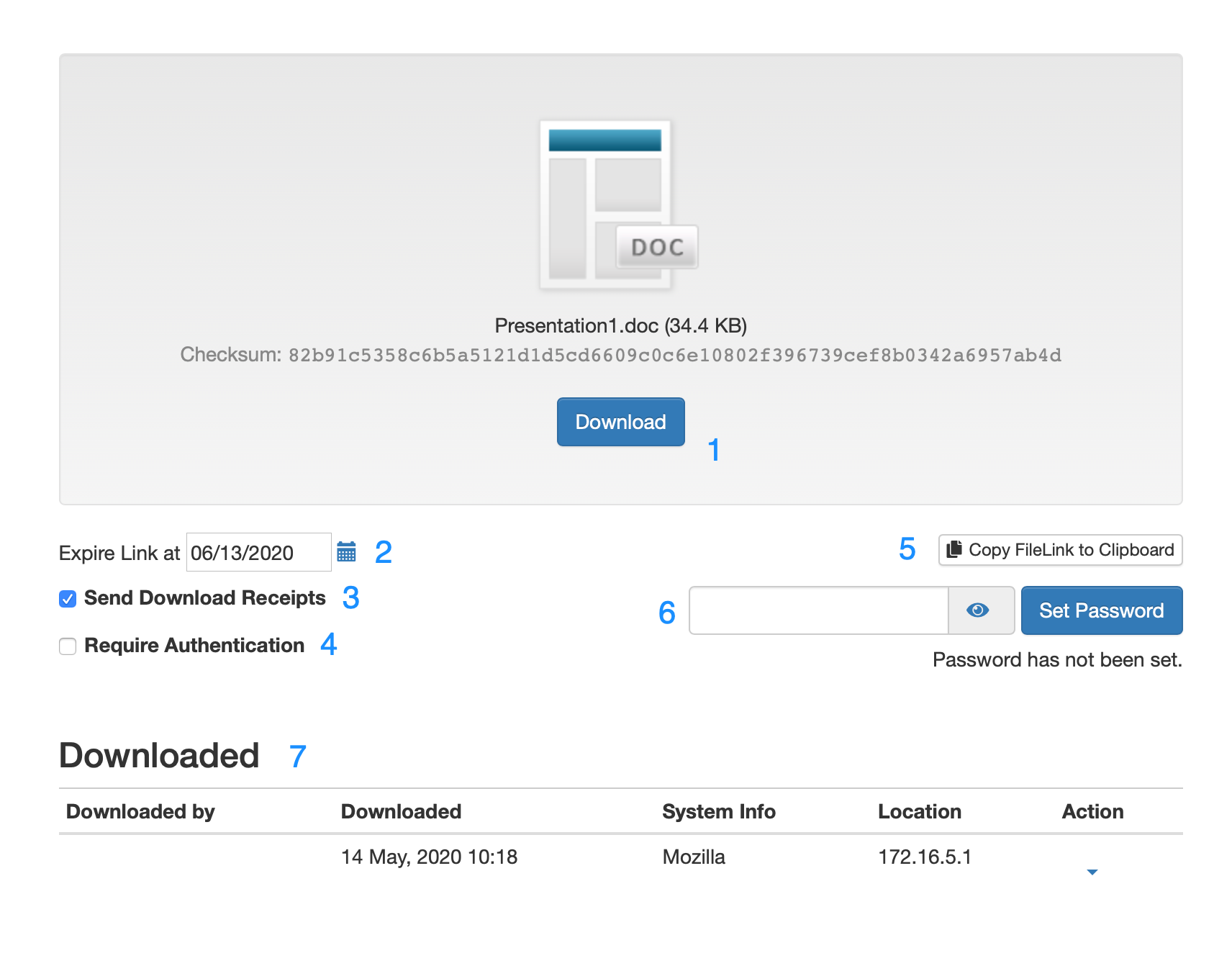
Task: Open the expiry date calendar picker
Action: (348, 552)
